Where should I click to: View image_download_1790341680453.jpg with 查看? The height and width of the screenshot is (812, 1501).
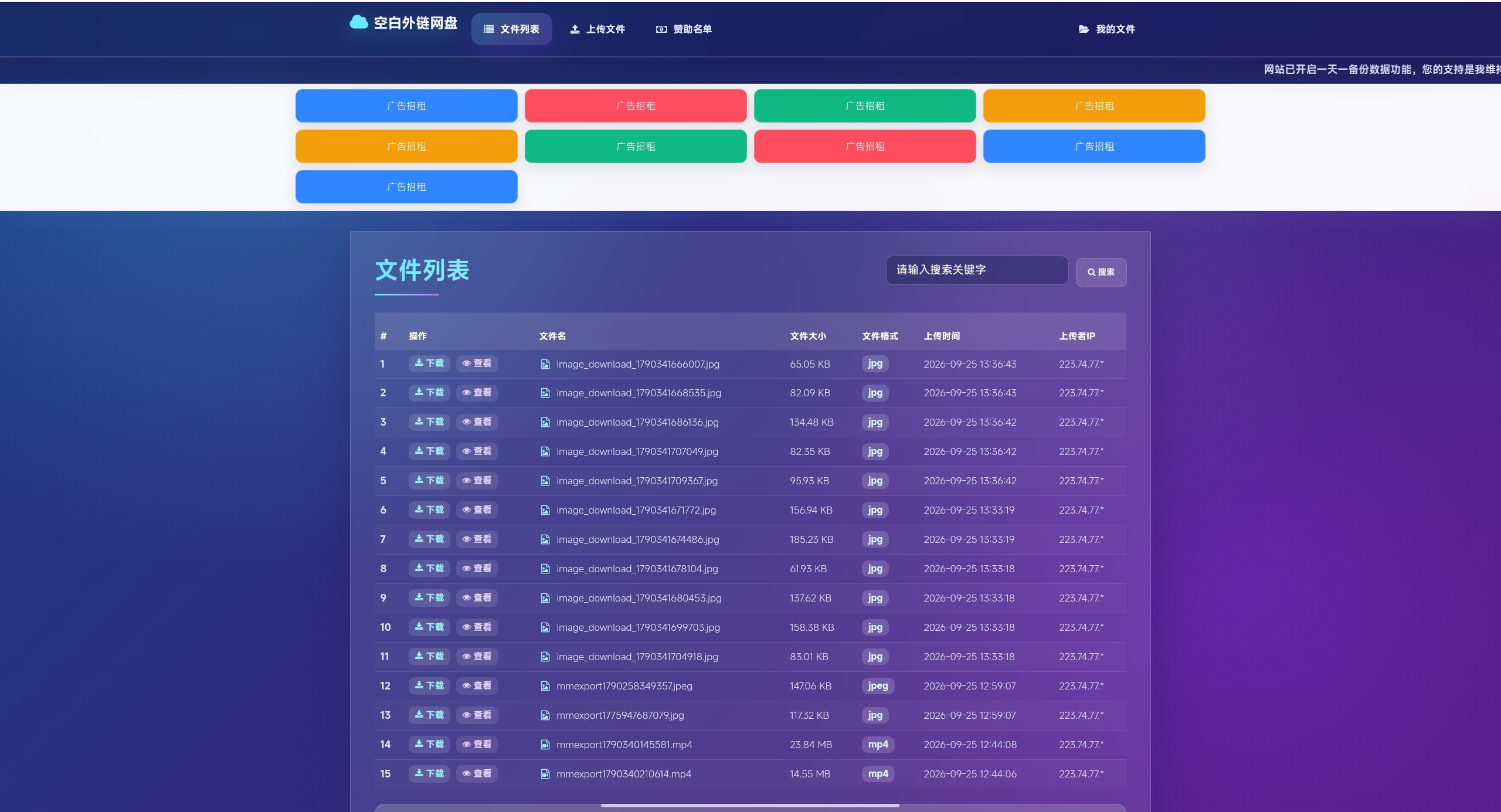click(x=477, y=597)
